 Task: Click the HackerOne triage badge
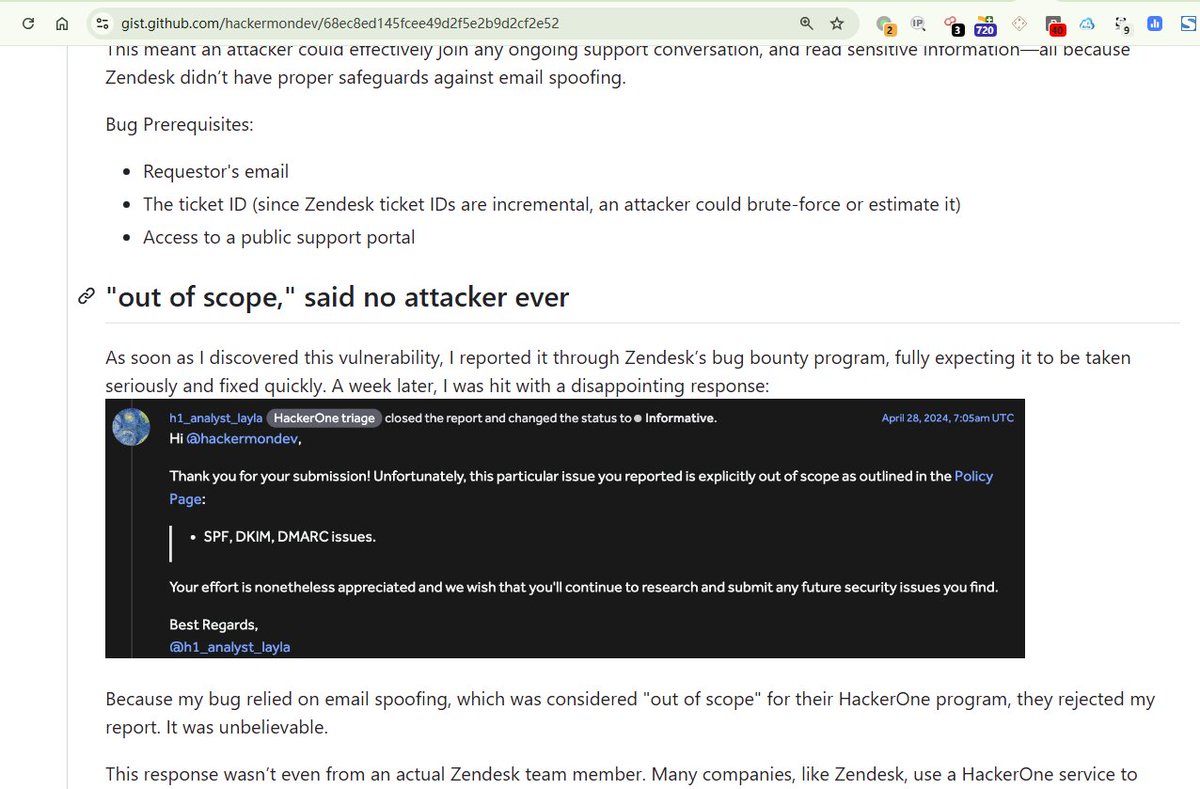[x=323, y=418]
